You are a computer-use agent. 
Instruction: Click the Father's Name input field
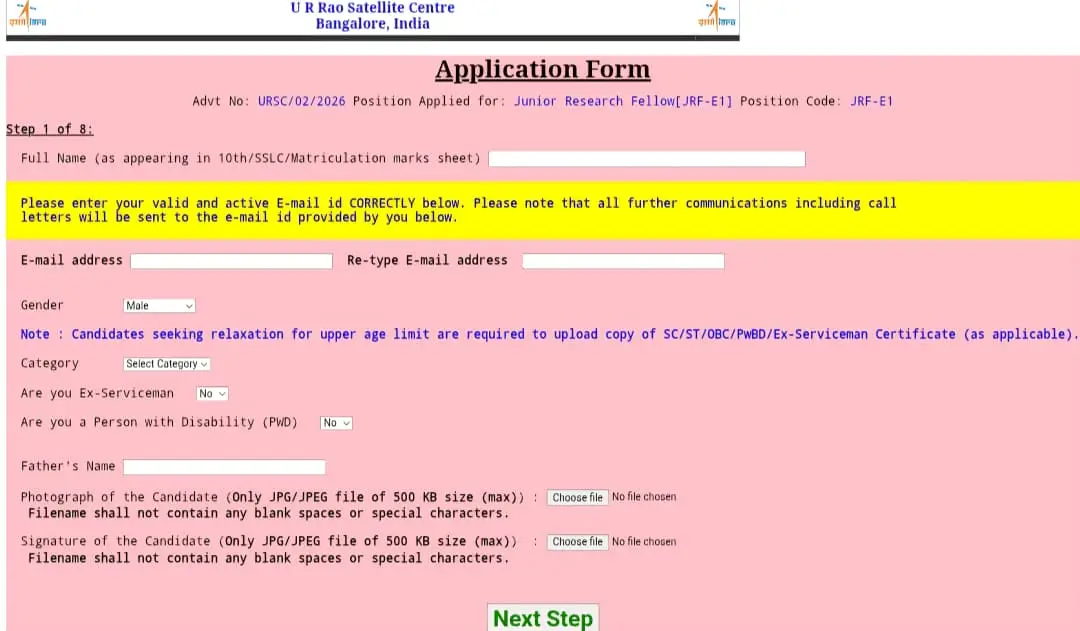(224, 467)
